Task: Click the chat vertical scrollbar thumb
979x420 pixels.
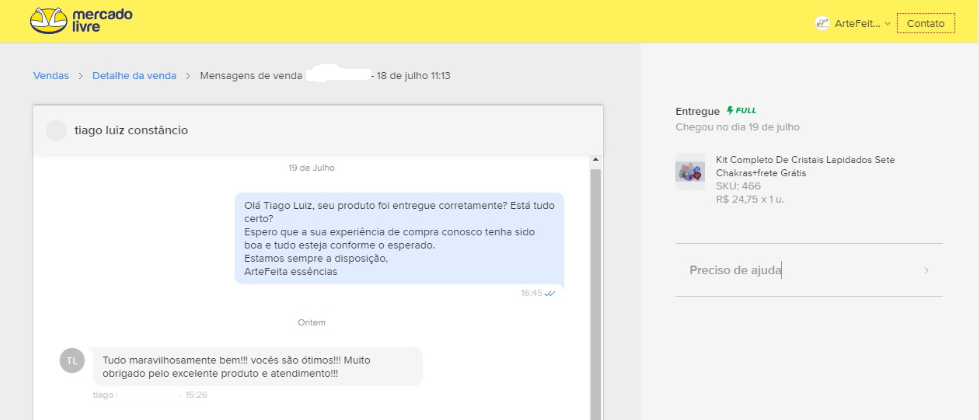Action: pos(596,293)
